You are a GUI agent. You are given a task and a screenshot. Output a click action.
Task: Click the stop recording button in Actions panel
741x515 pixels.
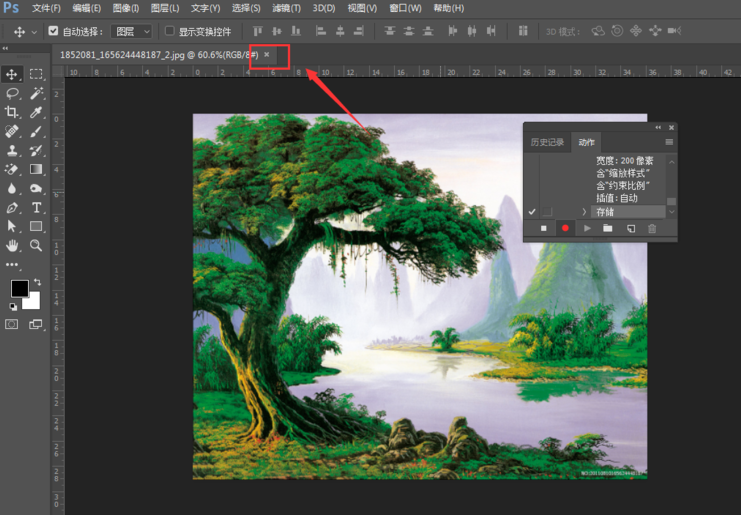pos(543,228)
